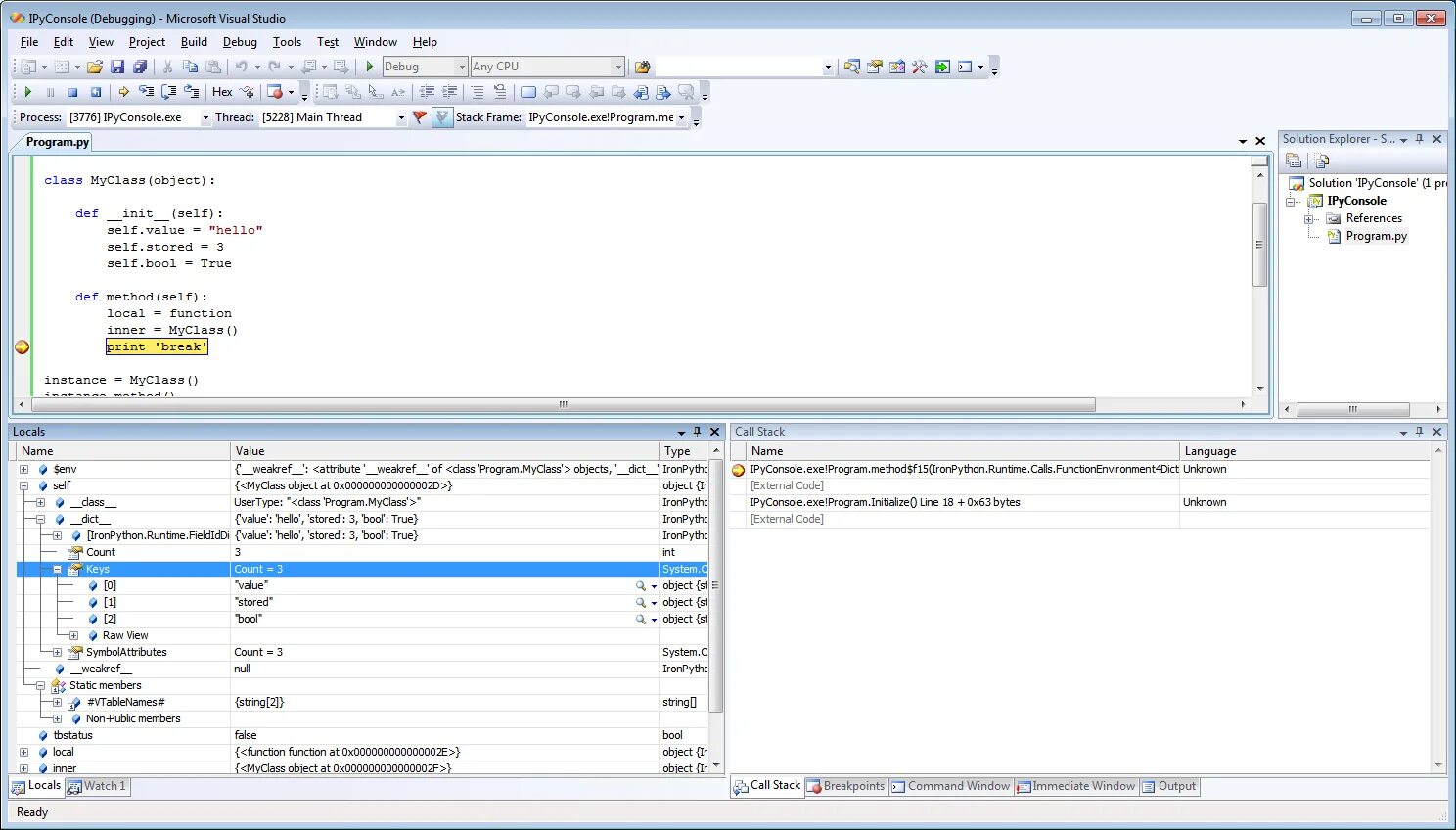Open the Tools menu

[287, 42]
